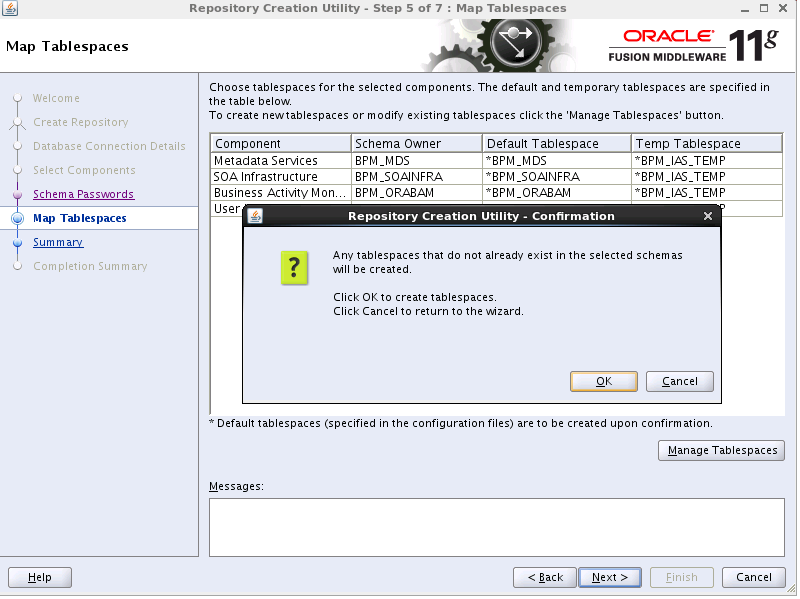Open the Summary step link

pos(58,243)
